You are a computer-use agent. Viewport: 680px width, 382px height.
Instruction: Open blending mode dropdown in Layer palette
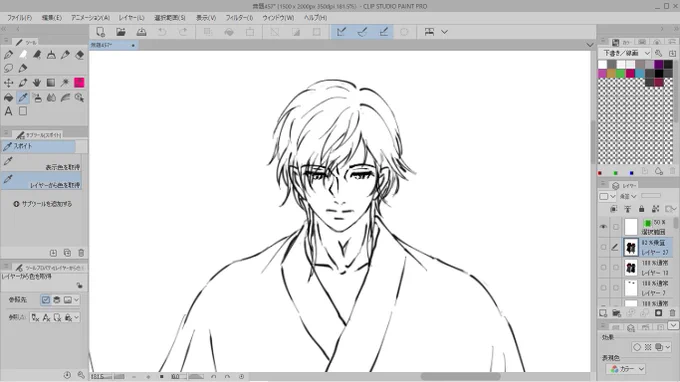click(x=628, y=196)
